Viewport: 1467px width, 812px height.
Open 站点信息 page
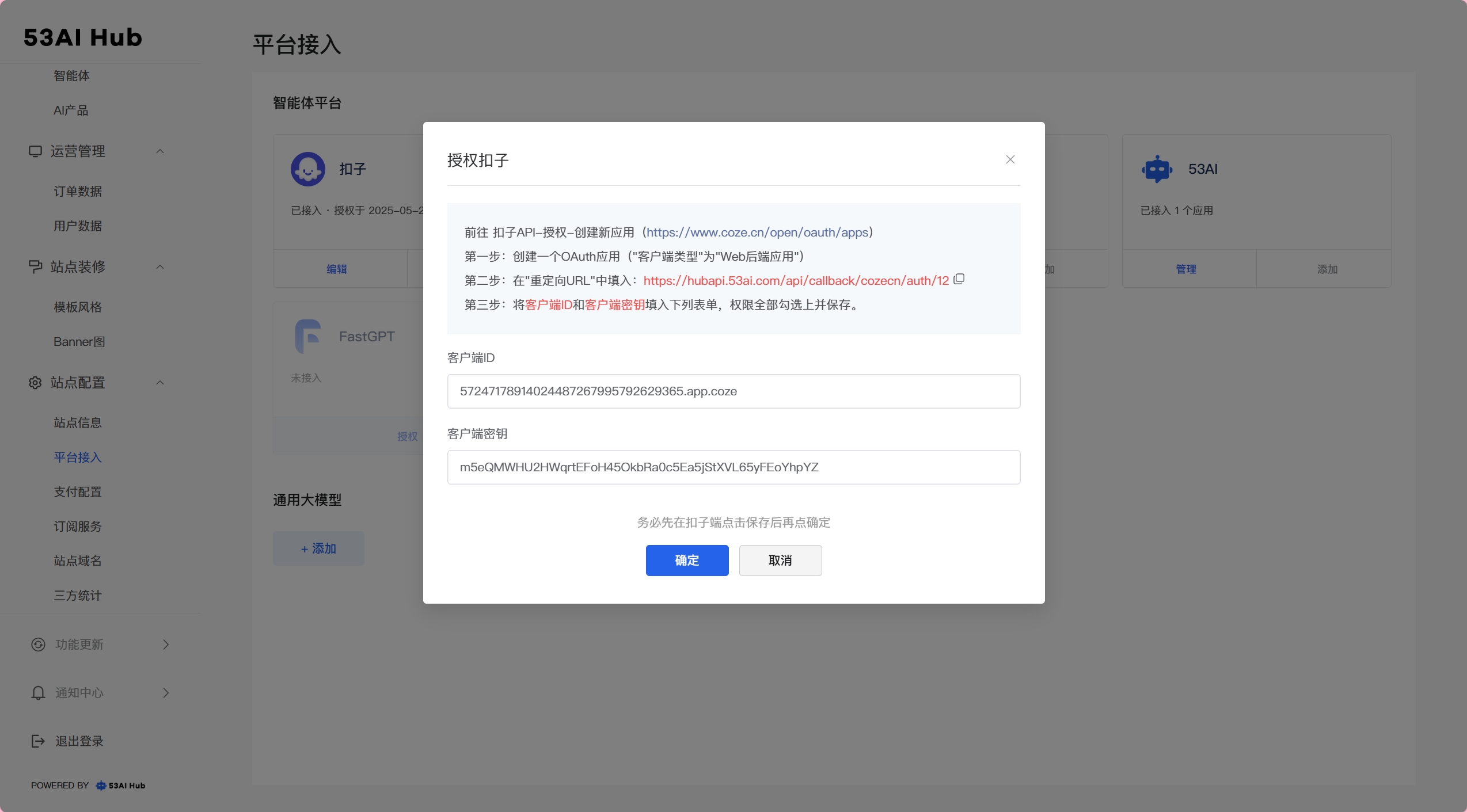point(78,422)
